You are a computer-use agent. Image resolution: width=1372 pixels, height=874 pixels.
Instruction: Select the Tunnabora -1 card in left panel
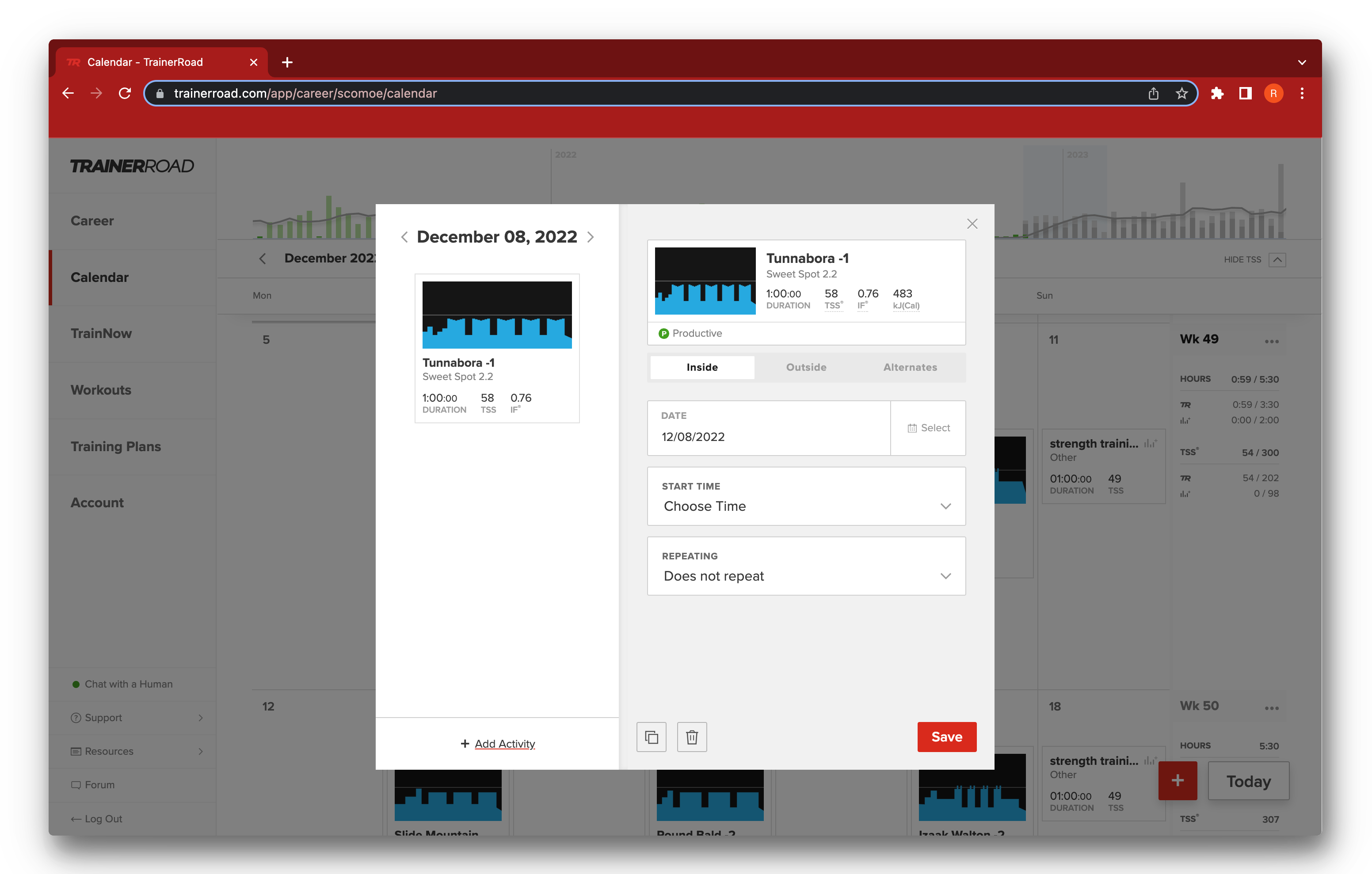point(497,349)
